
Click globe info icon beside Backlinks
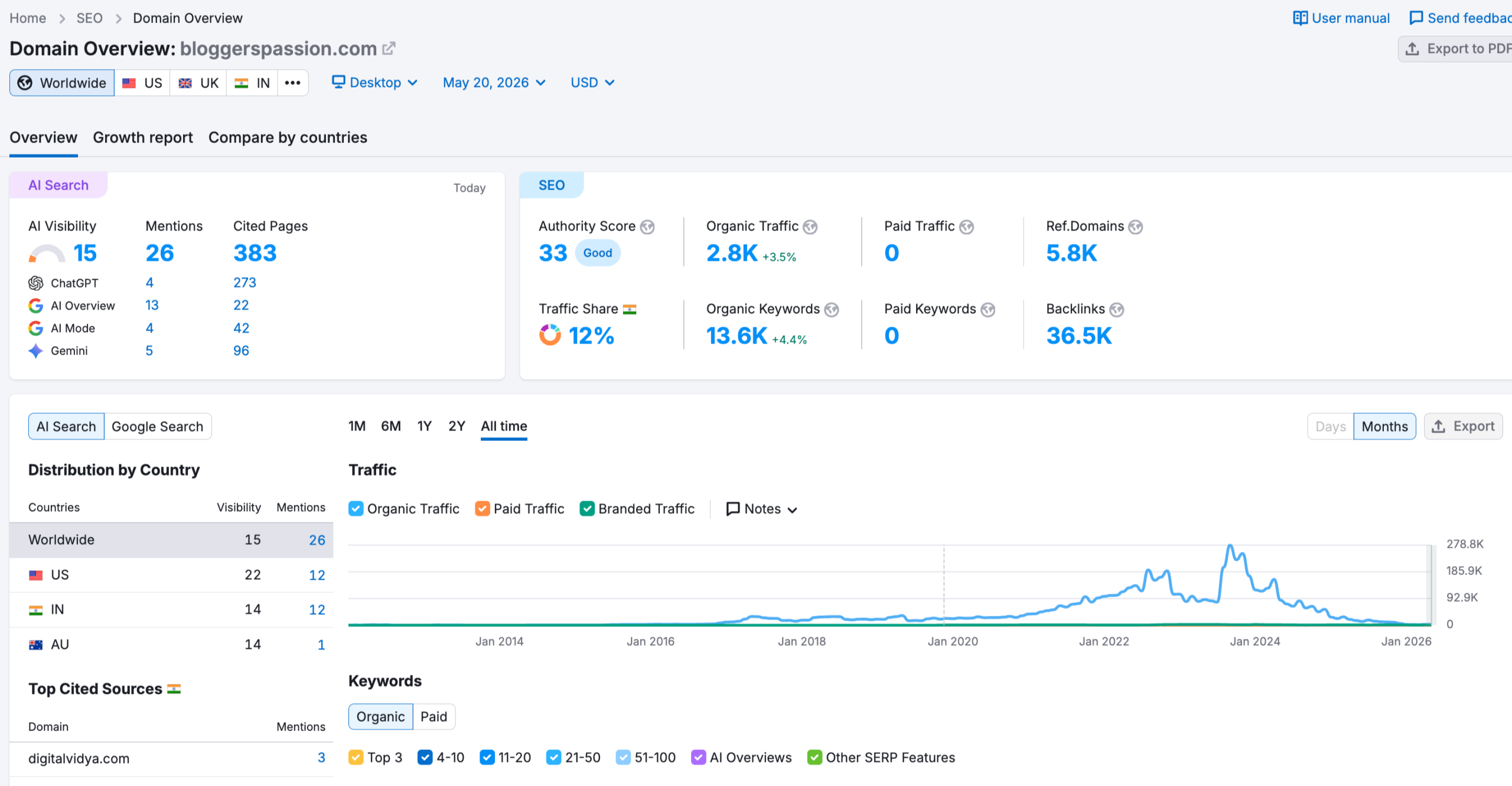click(1116, 310)
